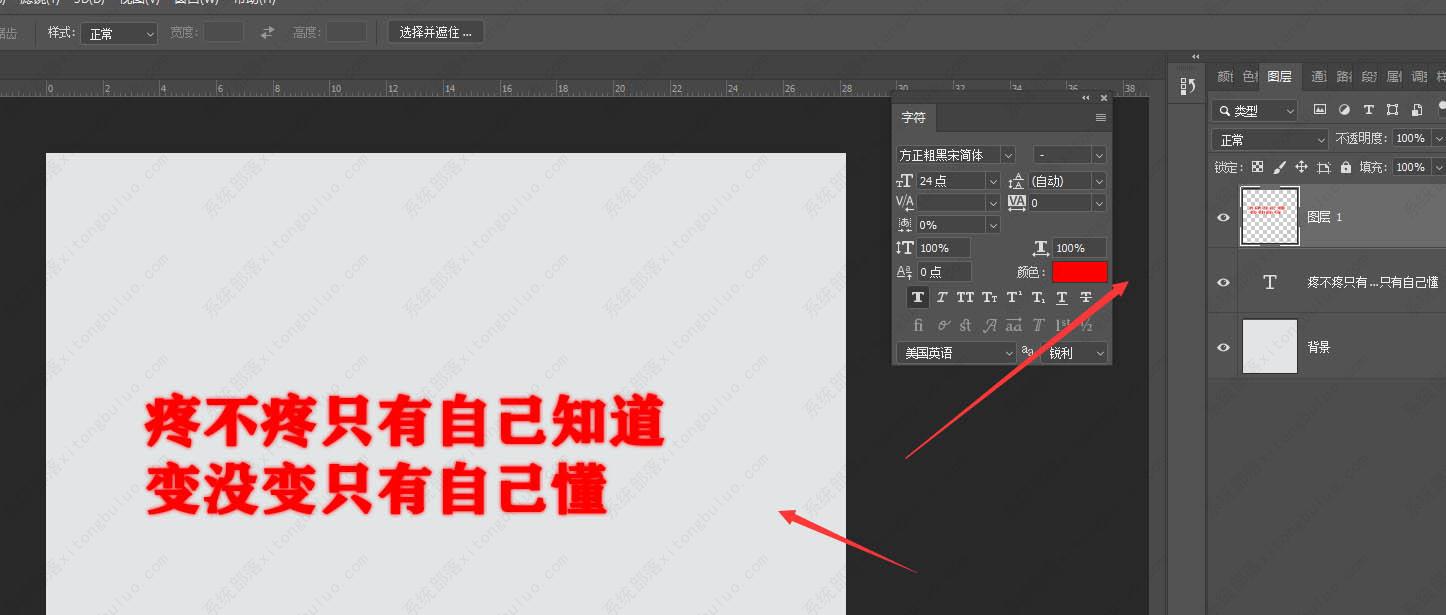The height and width of the screenshot is (615, 1446).
Task: Filter layers by type layers (T icon)
Action: [x=1368, y=110]
